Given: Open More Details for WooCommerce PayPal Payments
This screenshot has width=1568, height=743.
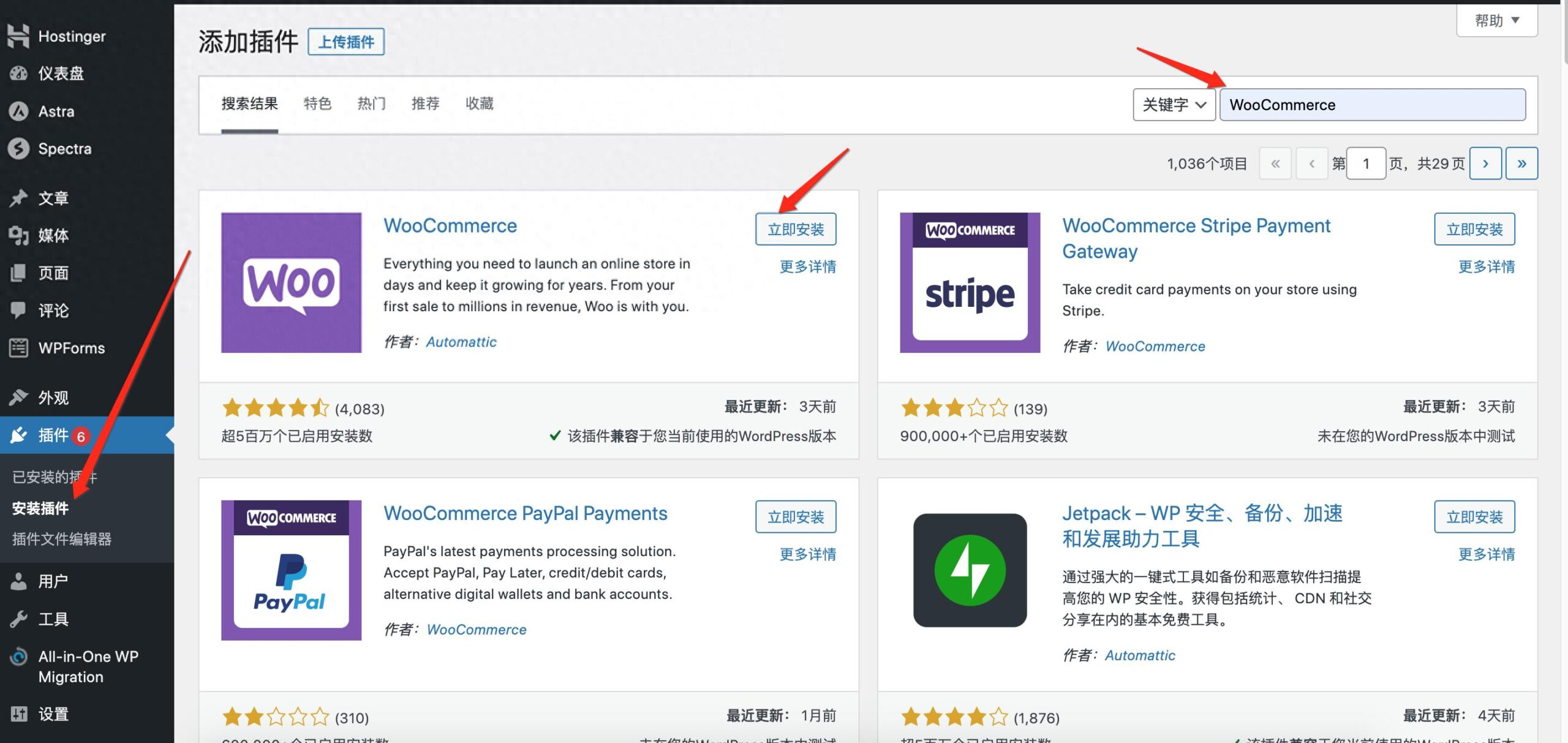Looking at the screenshot, I should click(x=807, y=554).
